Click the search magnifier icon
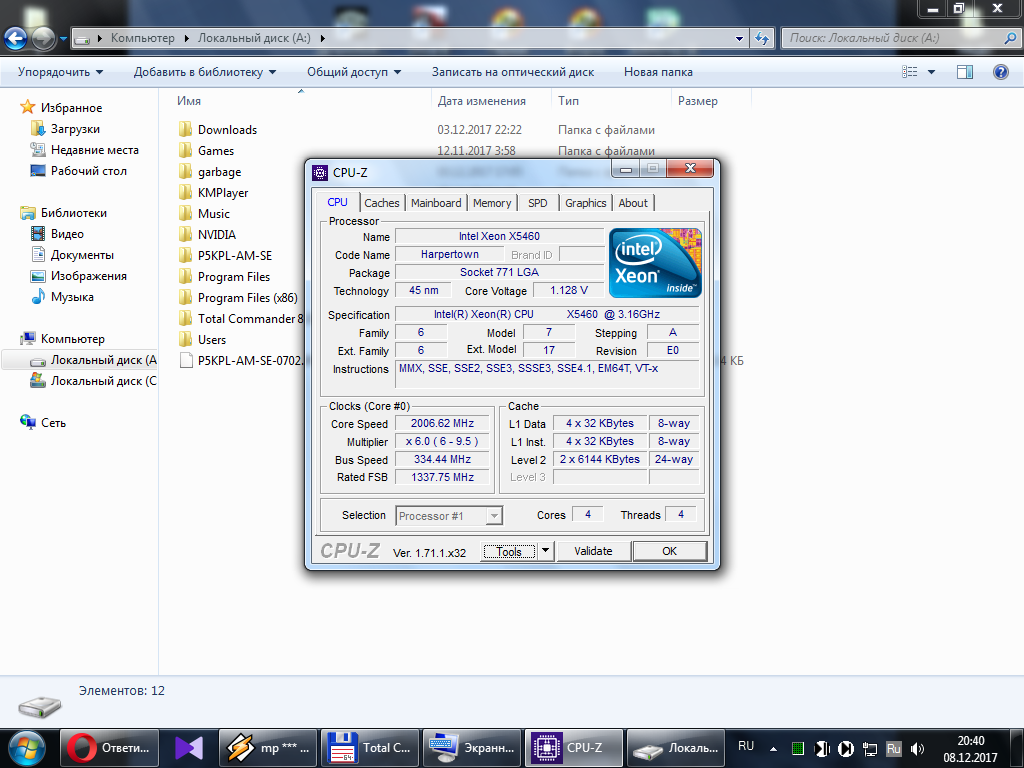Viewport: 1024px width, 768px height. point(1010,39)
